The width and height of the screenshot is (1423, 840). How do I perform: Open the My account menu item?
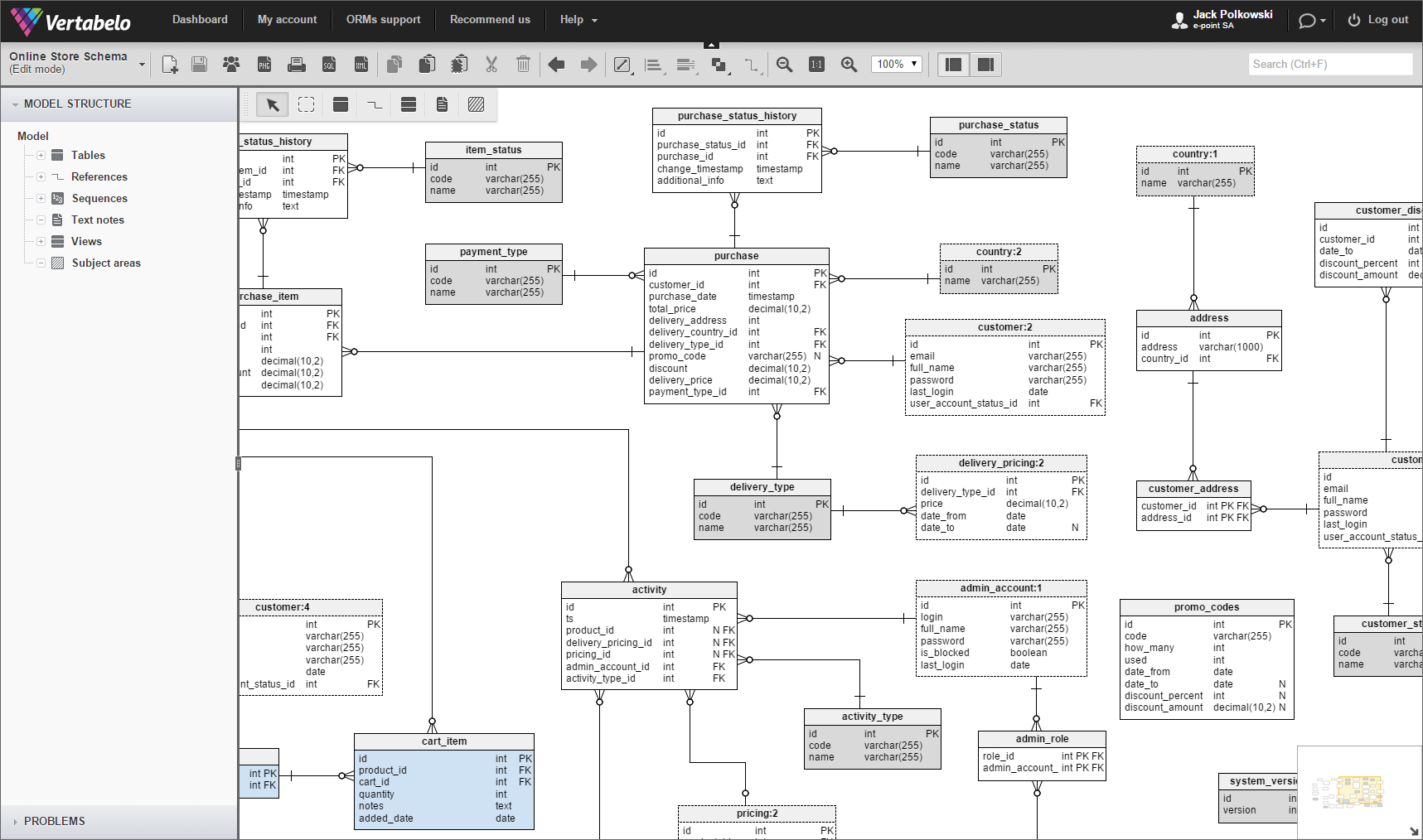pyautogui.click(x=287, y=20)
